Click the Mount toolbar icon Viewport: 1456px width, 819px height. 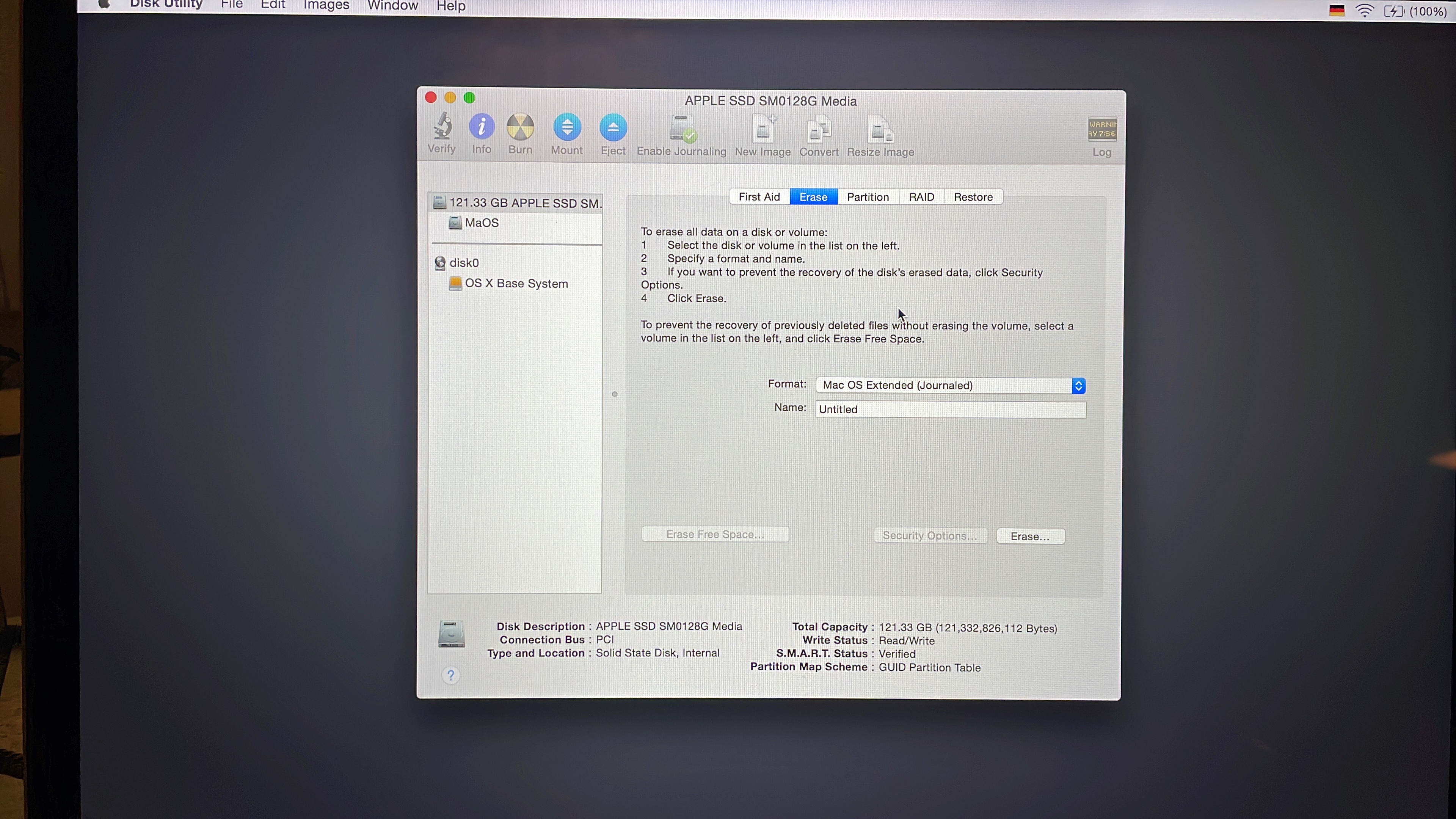[x=567, y=128]
